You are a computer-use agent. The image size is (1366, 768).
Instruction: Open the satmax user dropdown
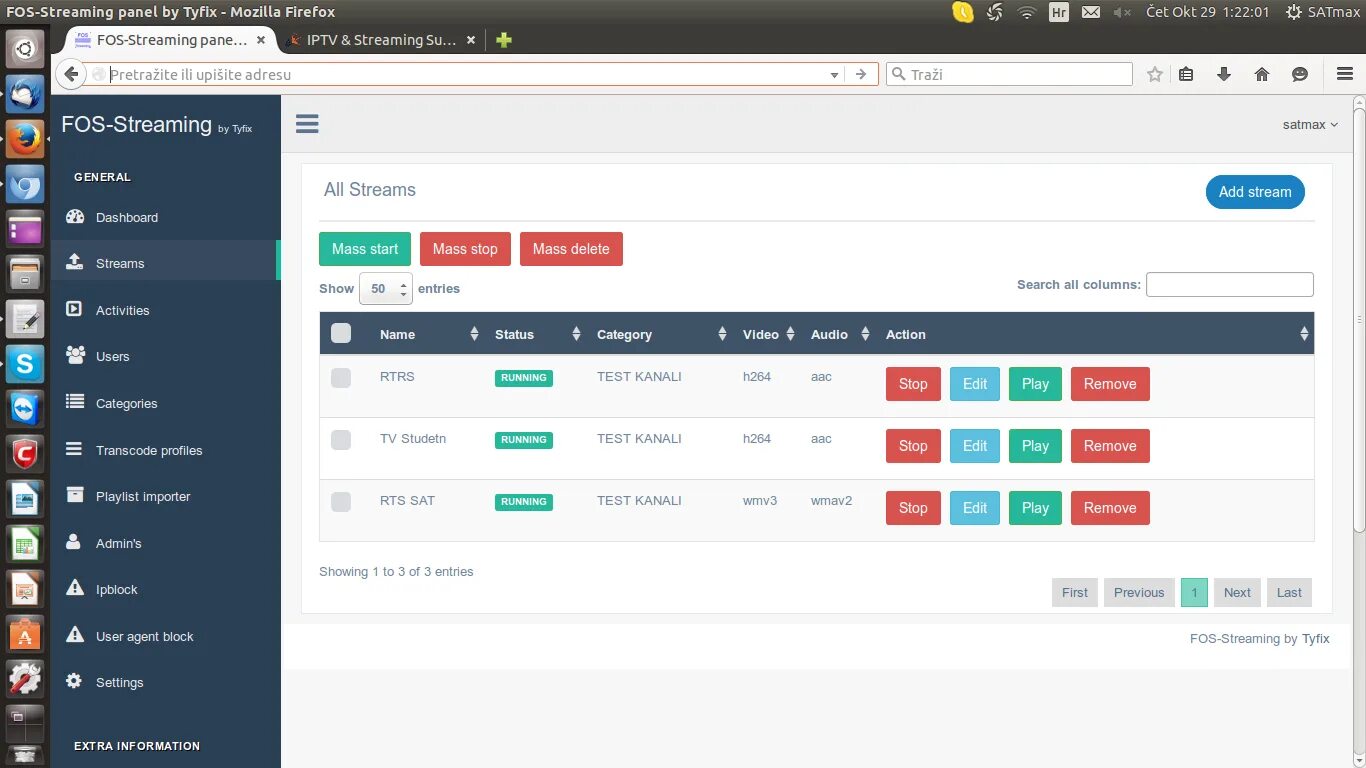pyautogui.click(x=1310, y=125)
